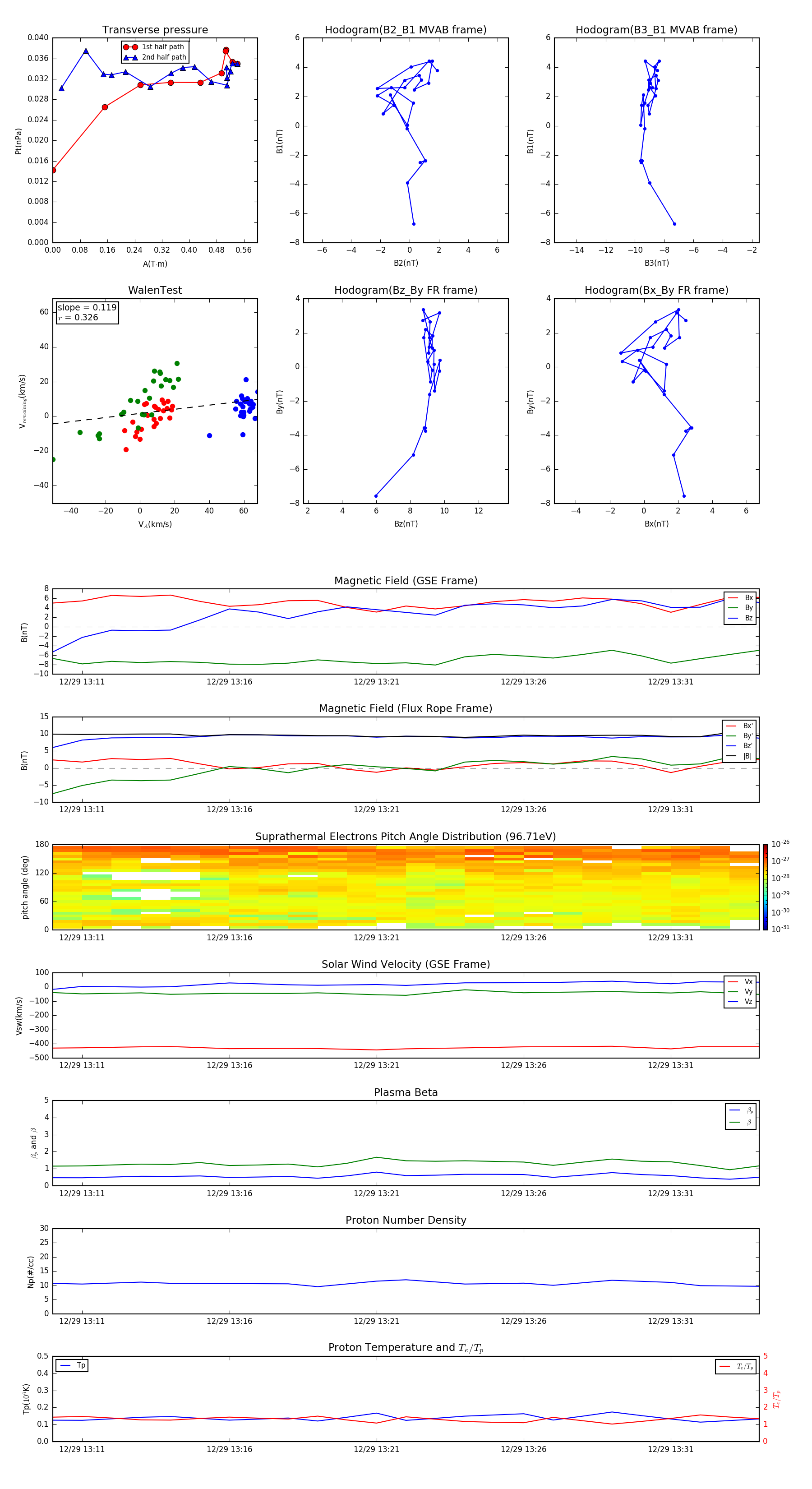This screenshot has width=812, height=1489.
Task: Click the 'Tp(10^6K)' y-axis label
Action: [x=26, y=1399]
